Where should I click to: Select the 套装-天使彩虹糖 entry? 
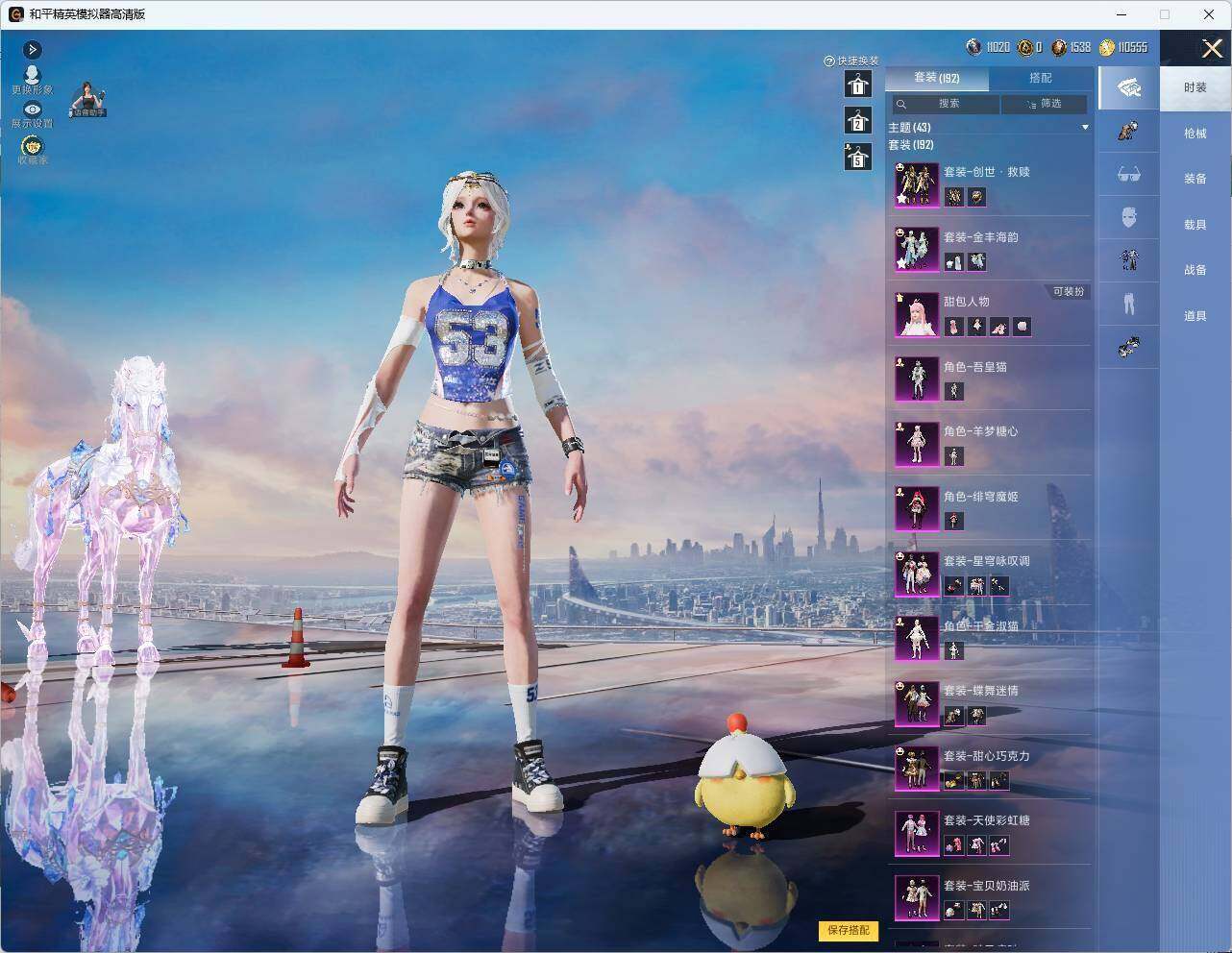tap(989, 833)
